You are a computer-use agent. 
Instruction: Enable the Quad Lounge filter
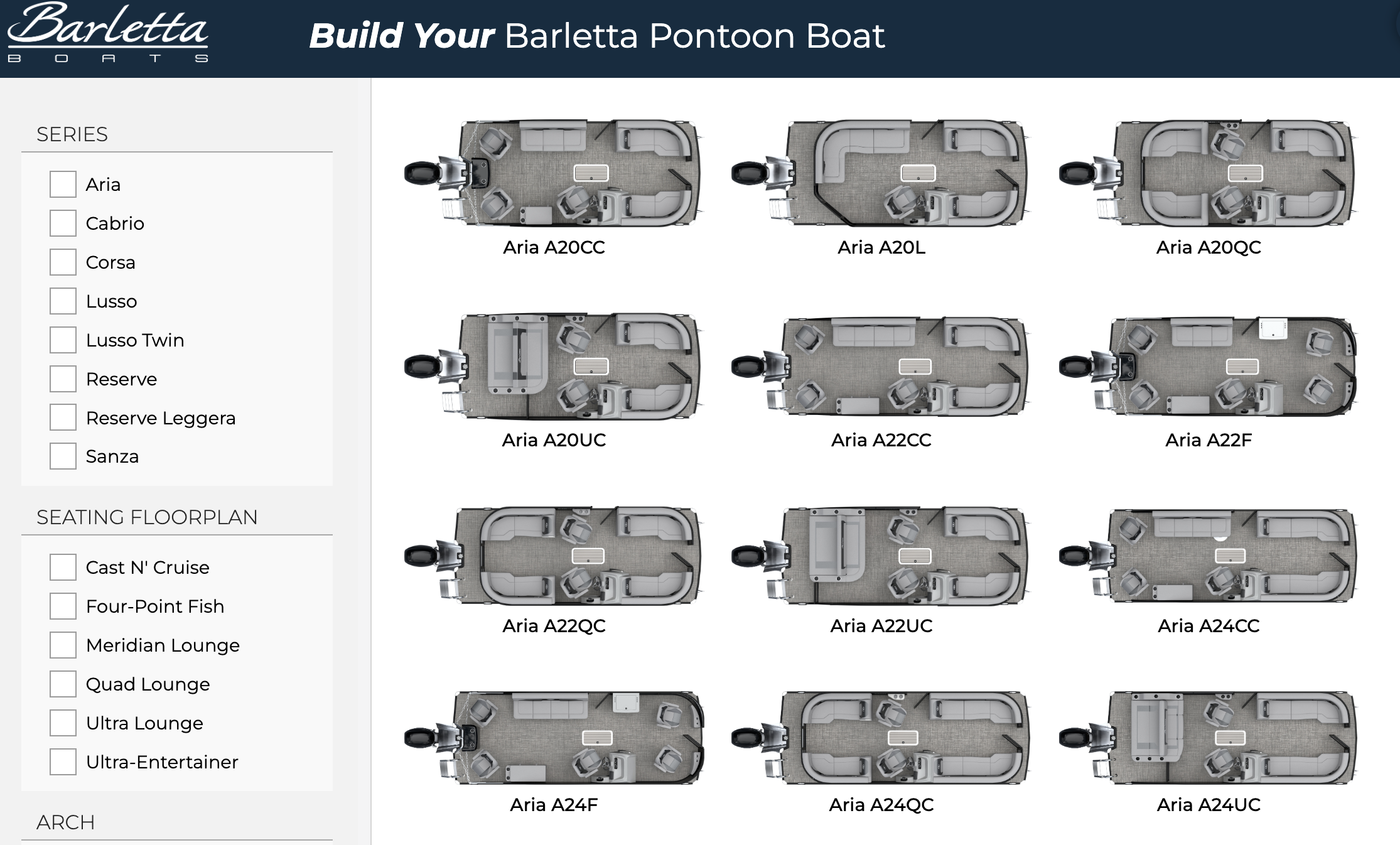click(x=63, y=684)
